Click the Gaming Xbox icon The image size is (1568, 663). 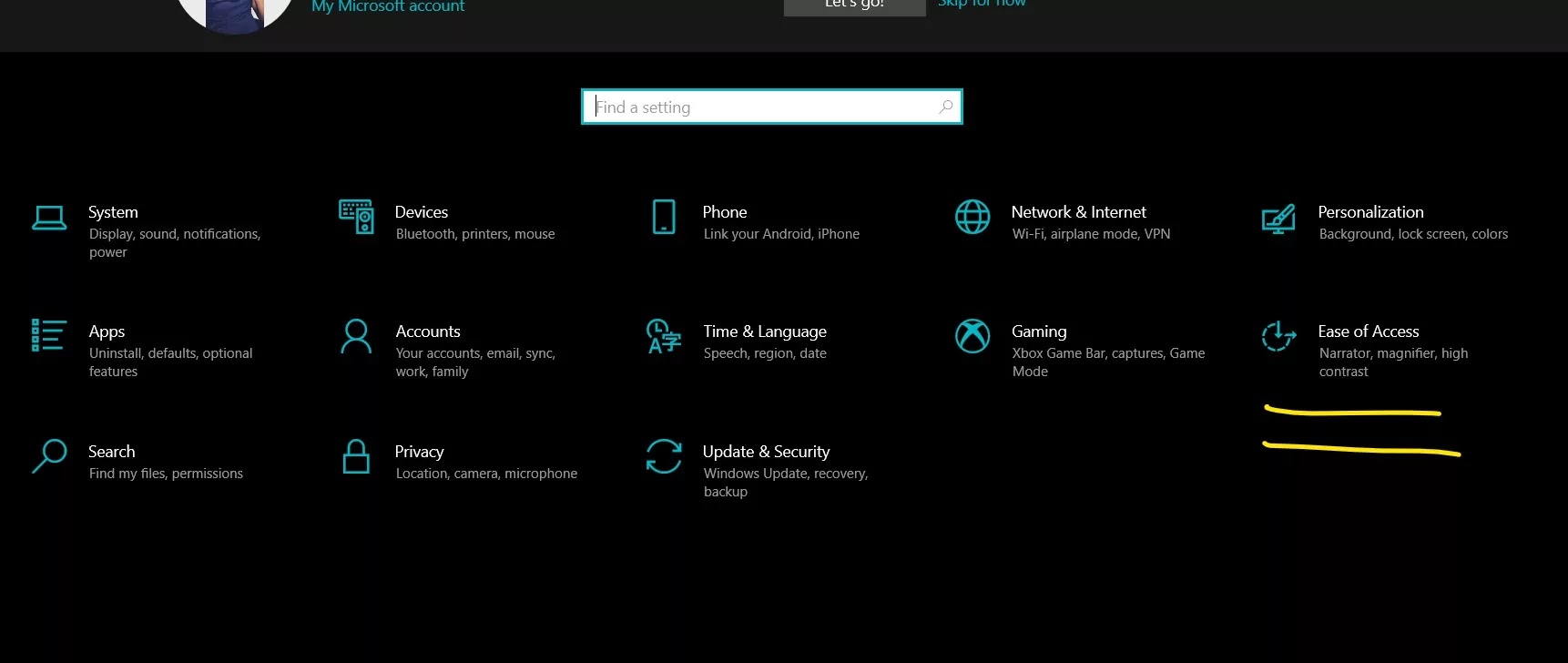coord(972,336)
